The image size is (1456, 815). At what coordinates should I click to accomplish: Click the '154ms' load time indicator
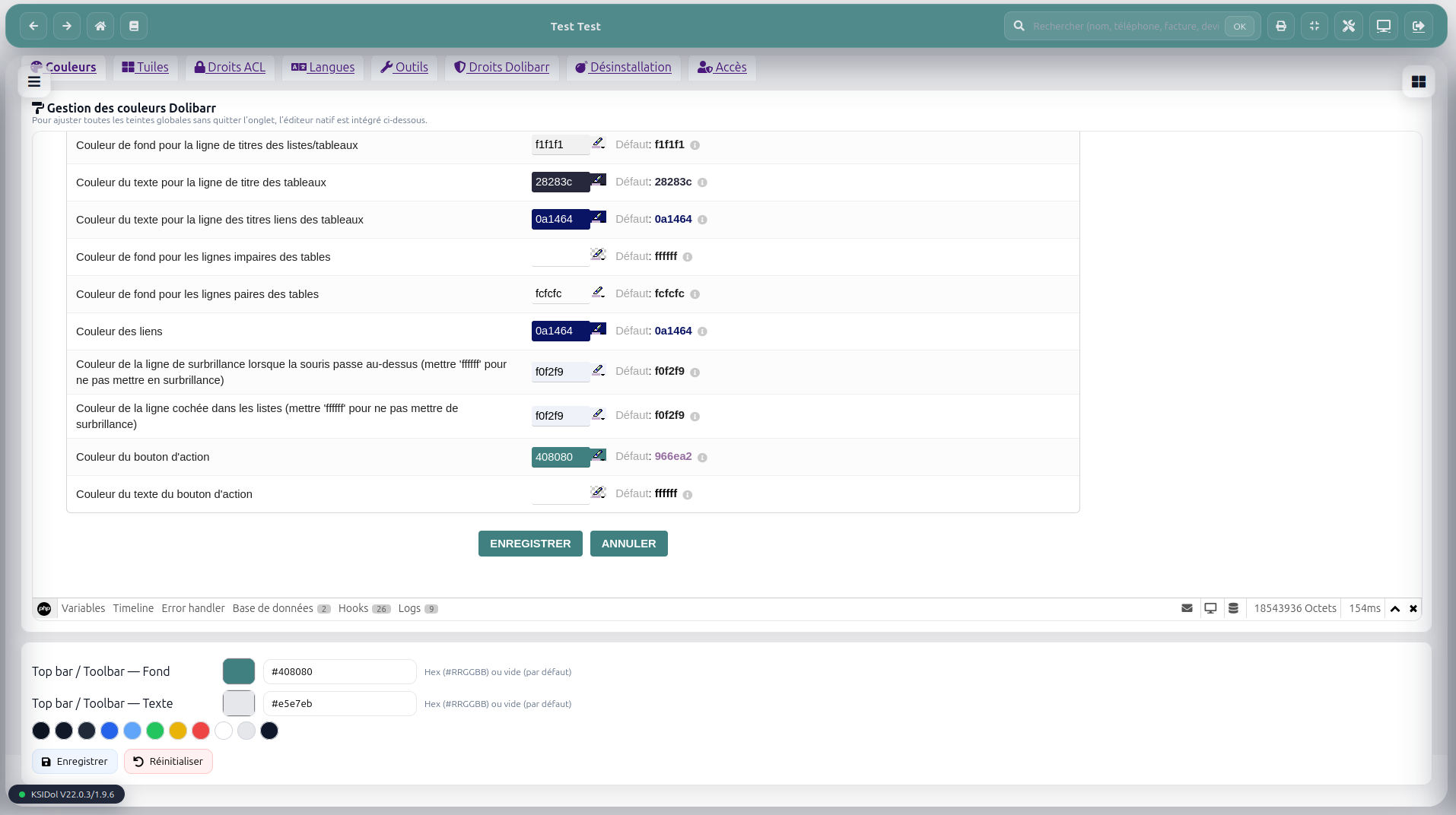click(1365, 608)
